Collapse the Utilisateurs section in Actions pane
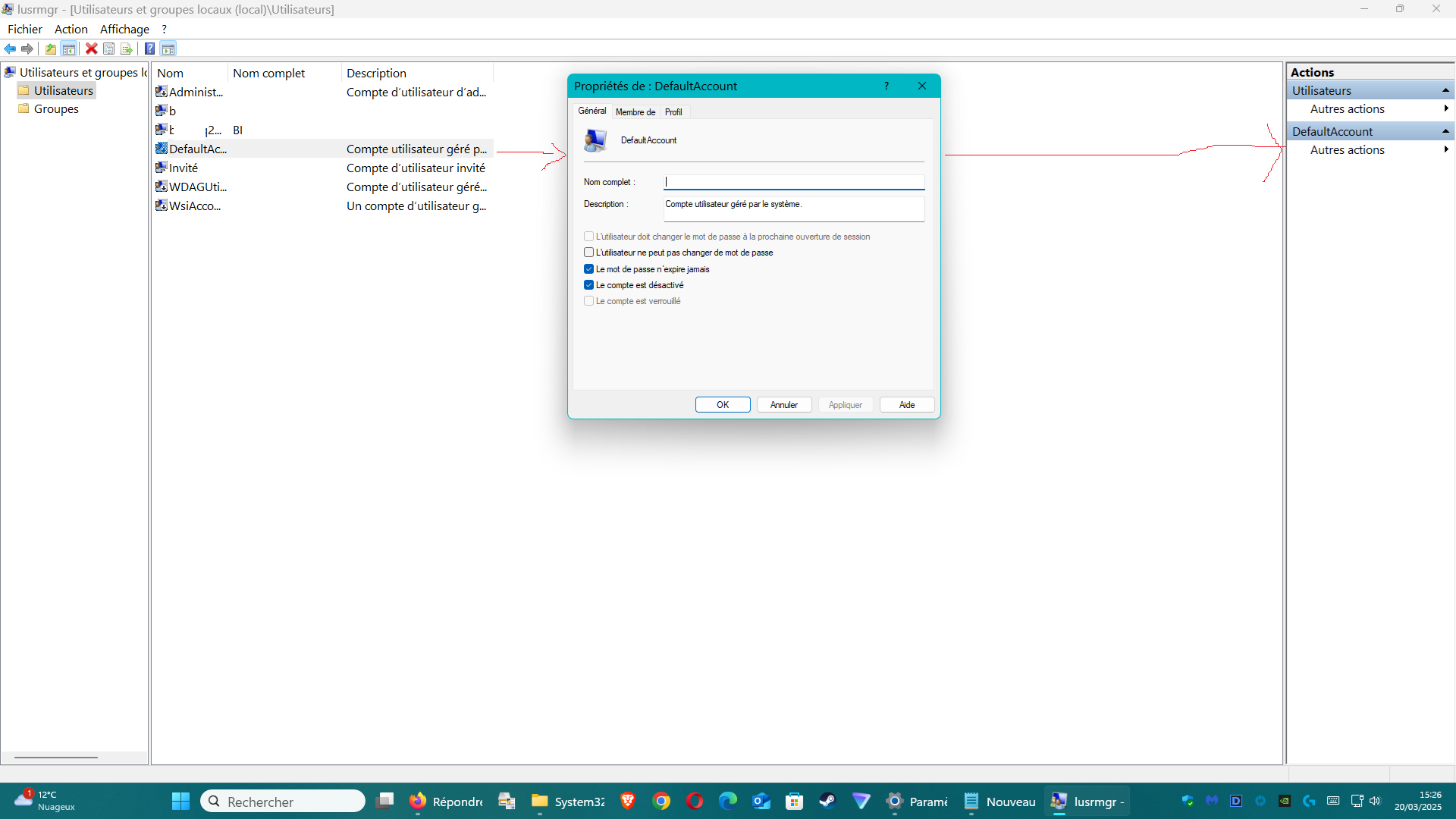 tap(1445, 91)
